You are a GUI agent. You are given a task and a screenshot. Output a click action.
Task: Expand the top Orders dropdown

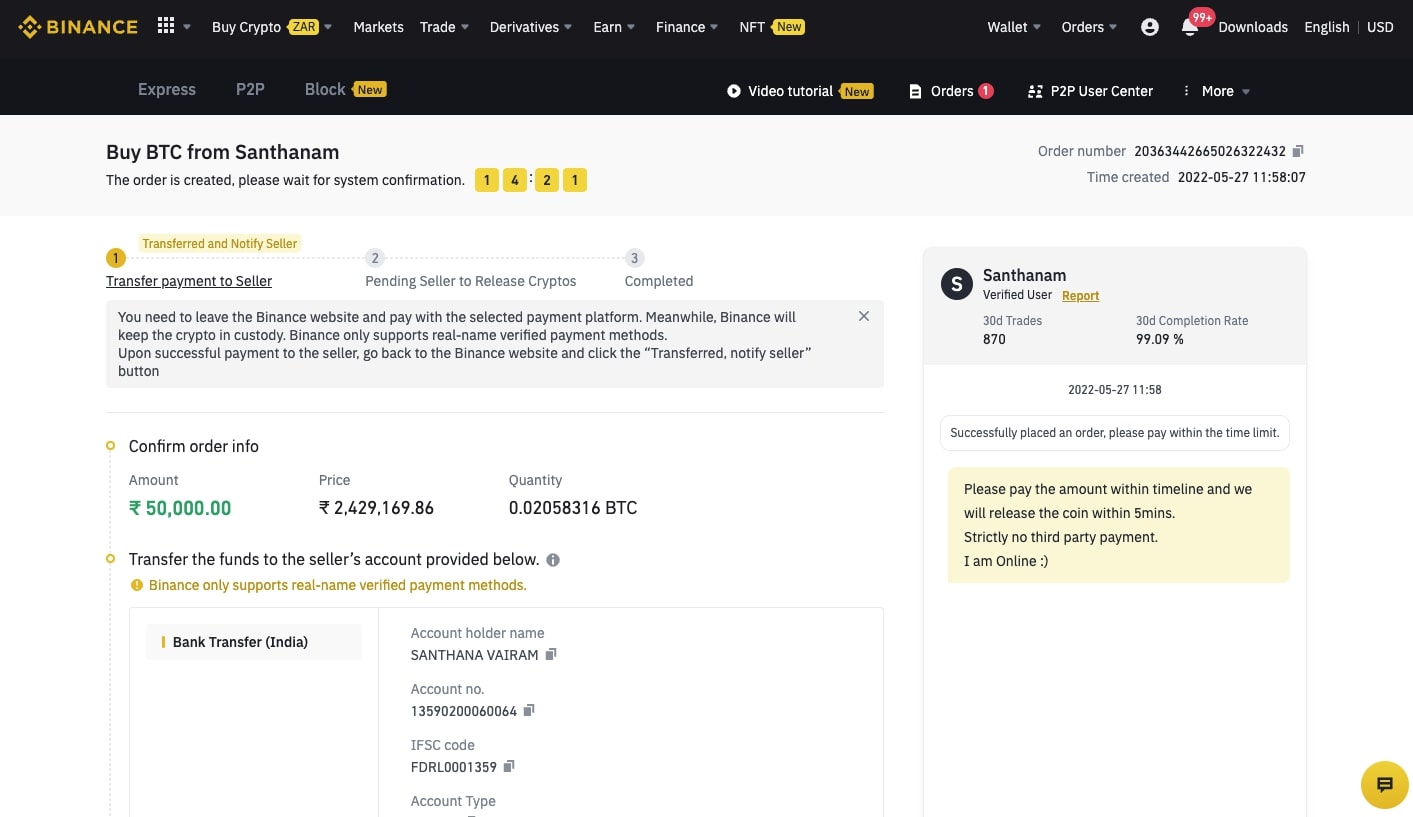coord(1089,27)
